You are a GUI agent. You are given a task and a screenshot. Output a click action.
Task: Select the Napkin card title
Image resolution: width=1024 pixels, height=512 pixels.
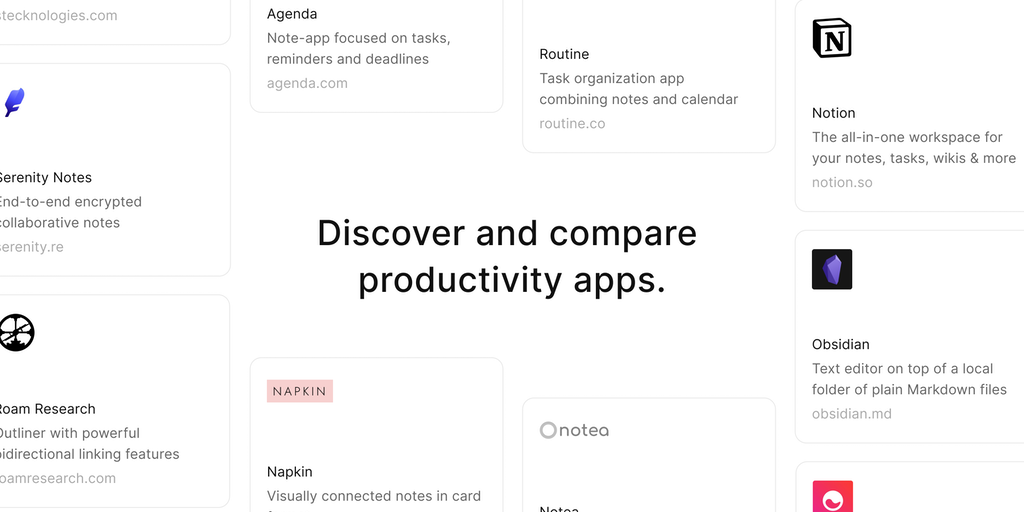(x=290, y=471)
